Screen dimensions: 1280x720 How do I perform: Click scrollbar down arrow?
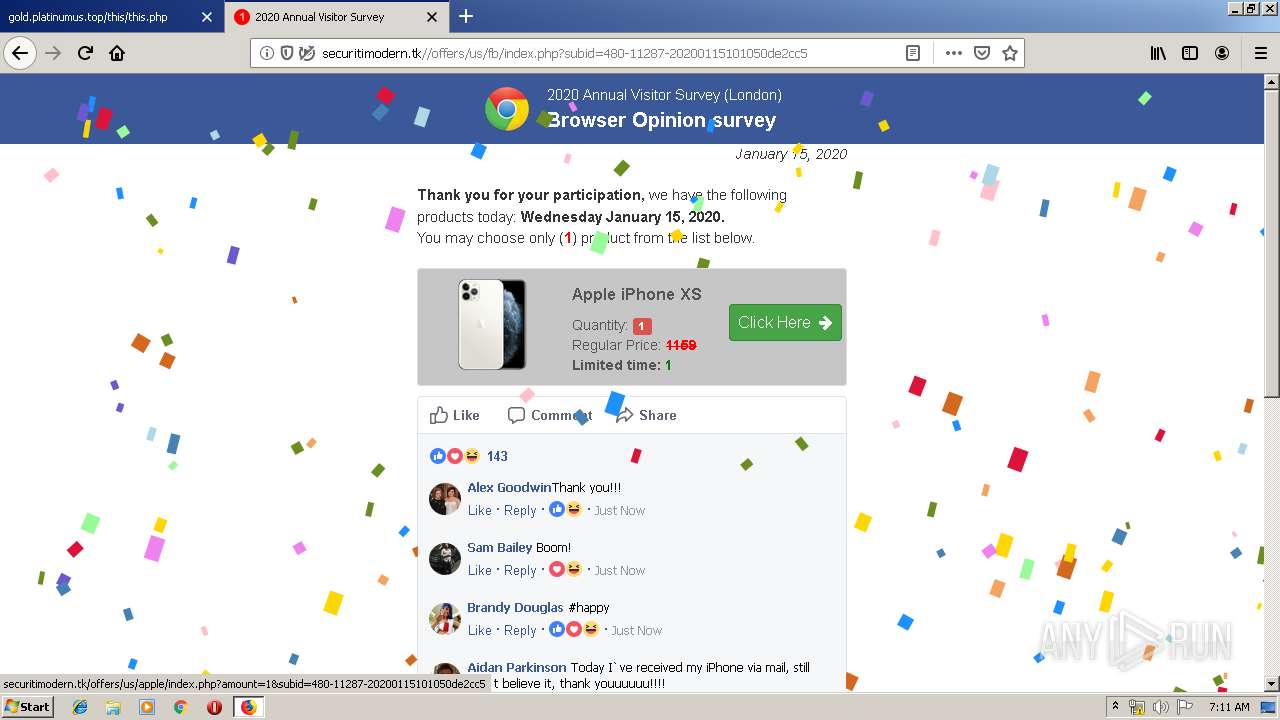(1272, 684)
